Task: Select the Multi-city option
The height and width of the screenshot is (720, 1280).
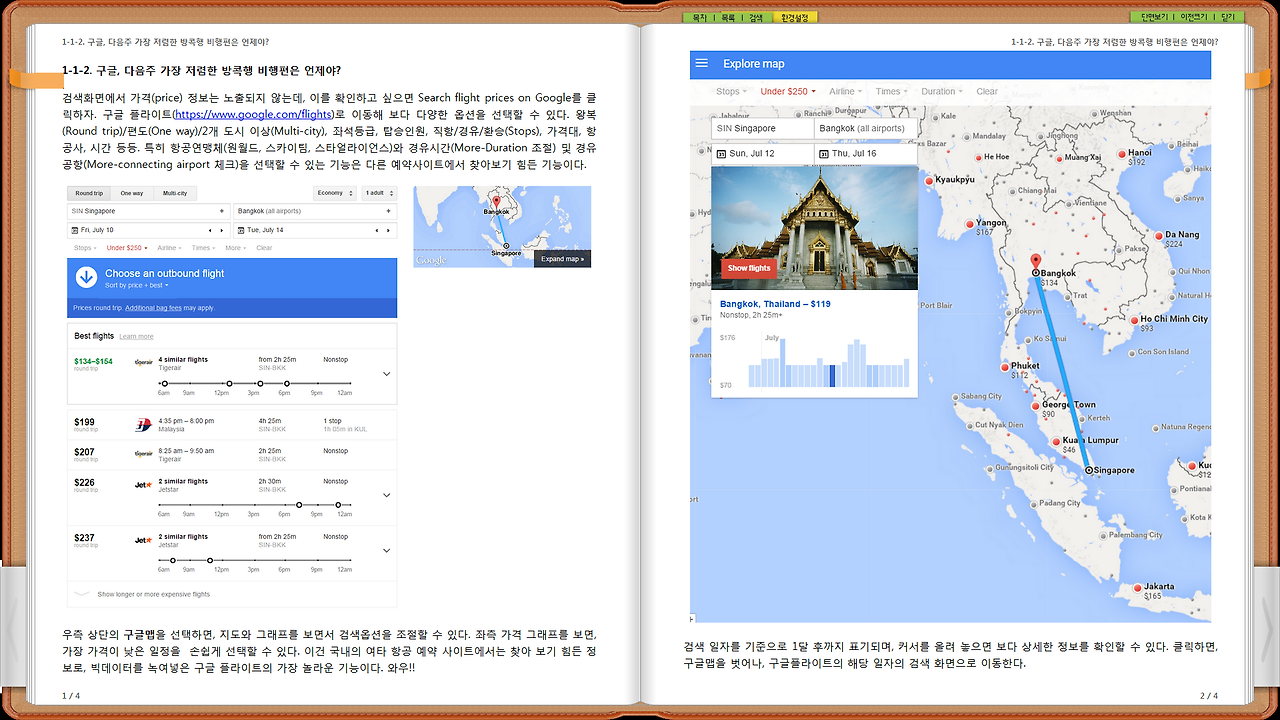Action: (174, 193)
